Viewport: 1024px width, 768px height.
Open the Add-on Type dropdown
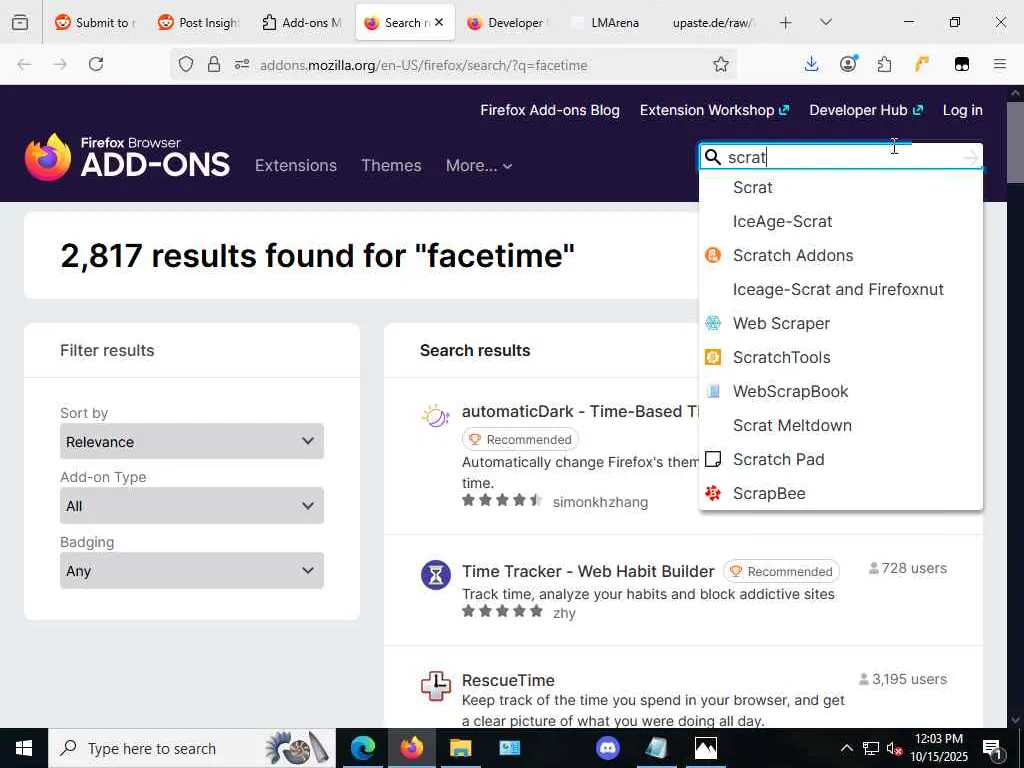(191, 505)
